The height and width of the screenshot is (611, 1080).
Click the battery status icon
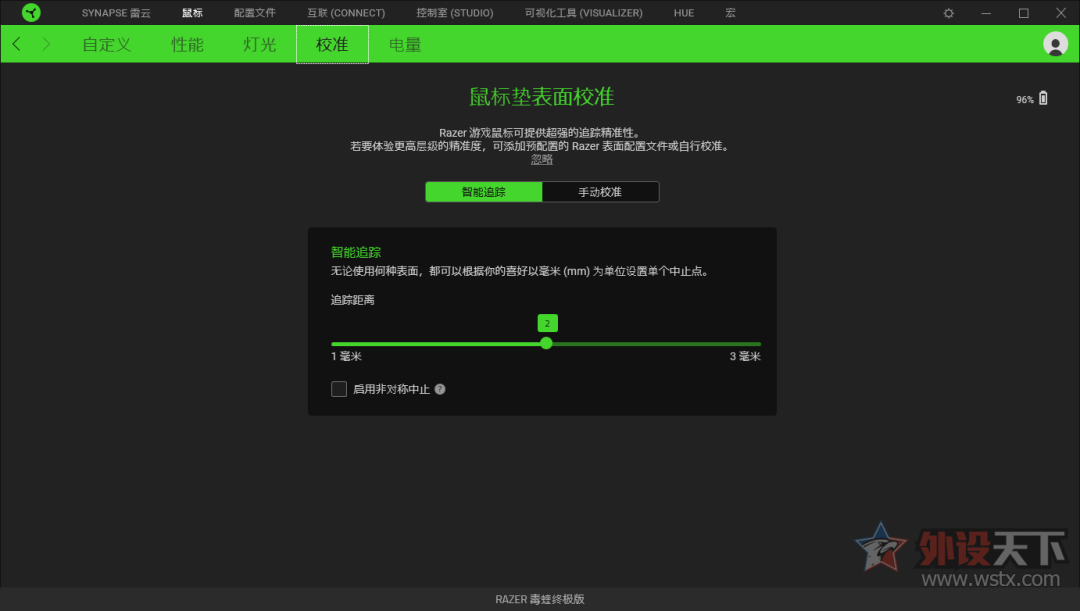tap(1043, 99)
